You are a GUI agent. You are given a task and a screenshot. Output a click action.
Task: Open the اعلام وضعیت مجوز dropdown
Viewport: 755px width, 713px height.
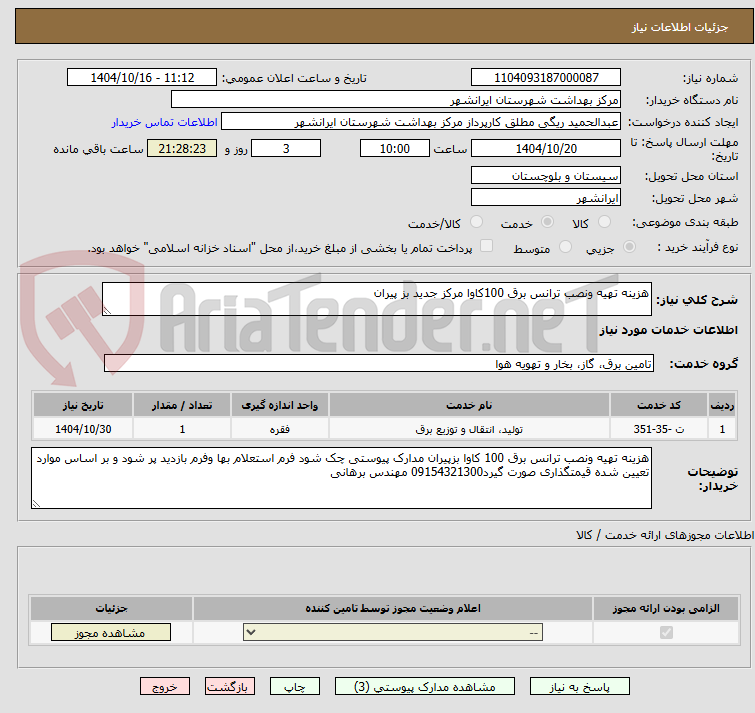(393, 632)
